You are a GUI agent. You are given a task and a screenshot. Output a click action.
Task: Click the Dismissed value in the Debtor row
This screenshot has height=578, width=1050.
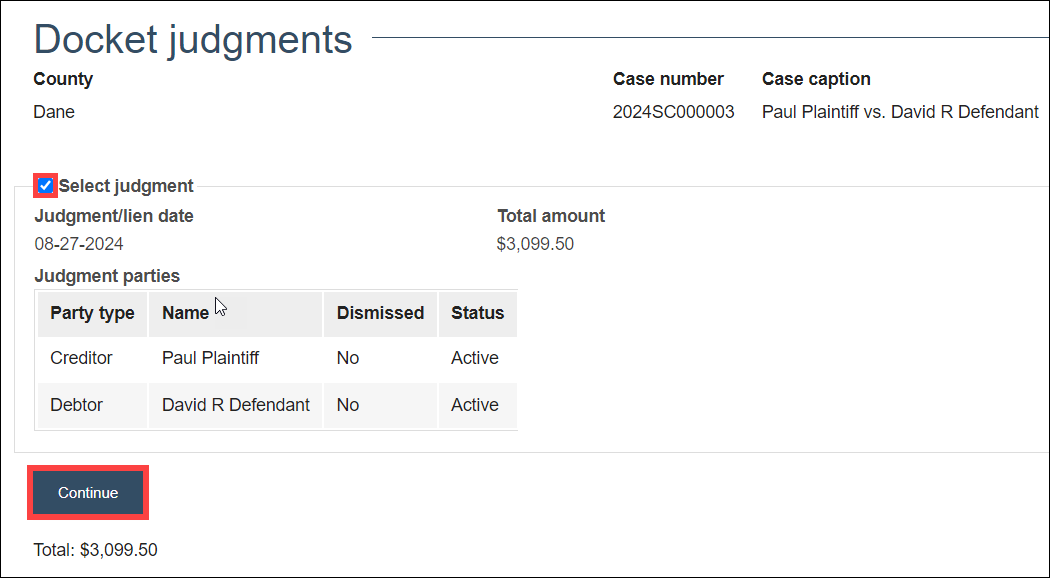pyautogui.click(x=348, y=405)
